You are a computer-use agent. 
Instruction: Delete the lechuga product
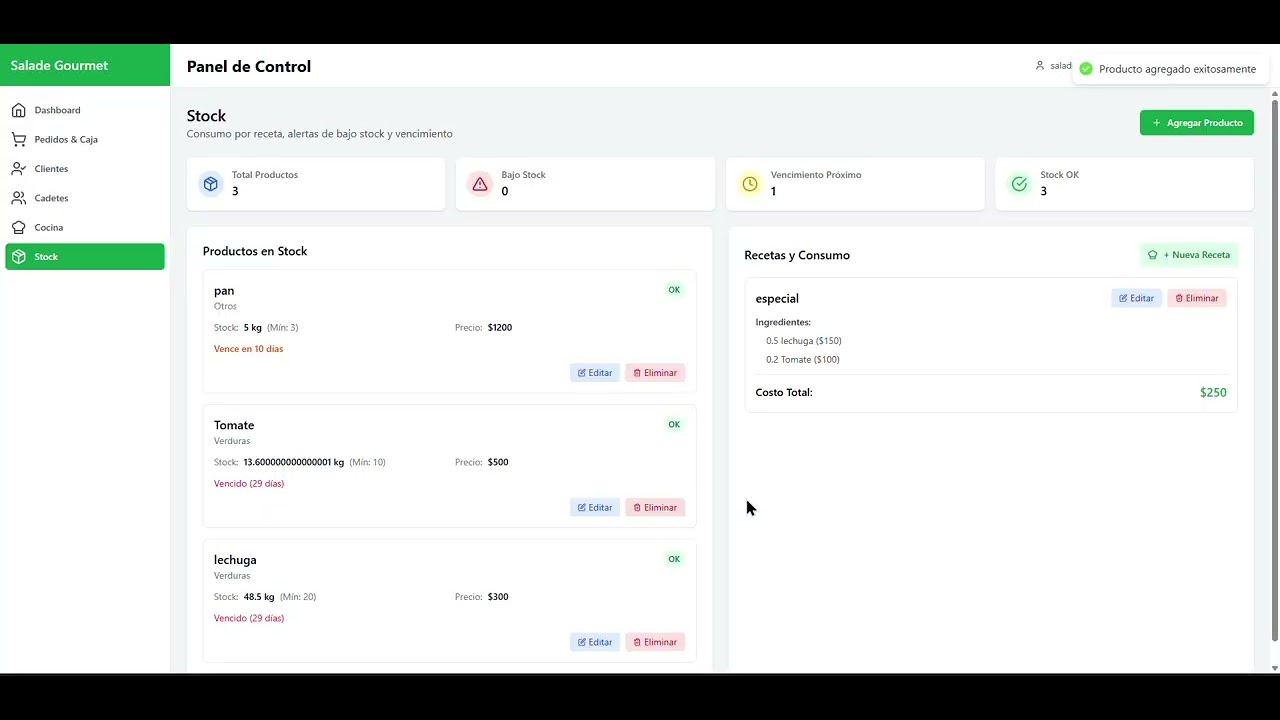655,642
